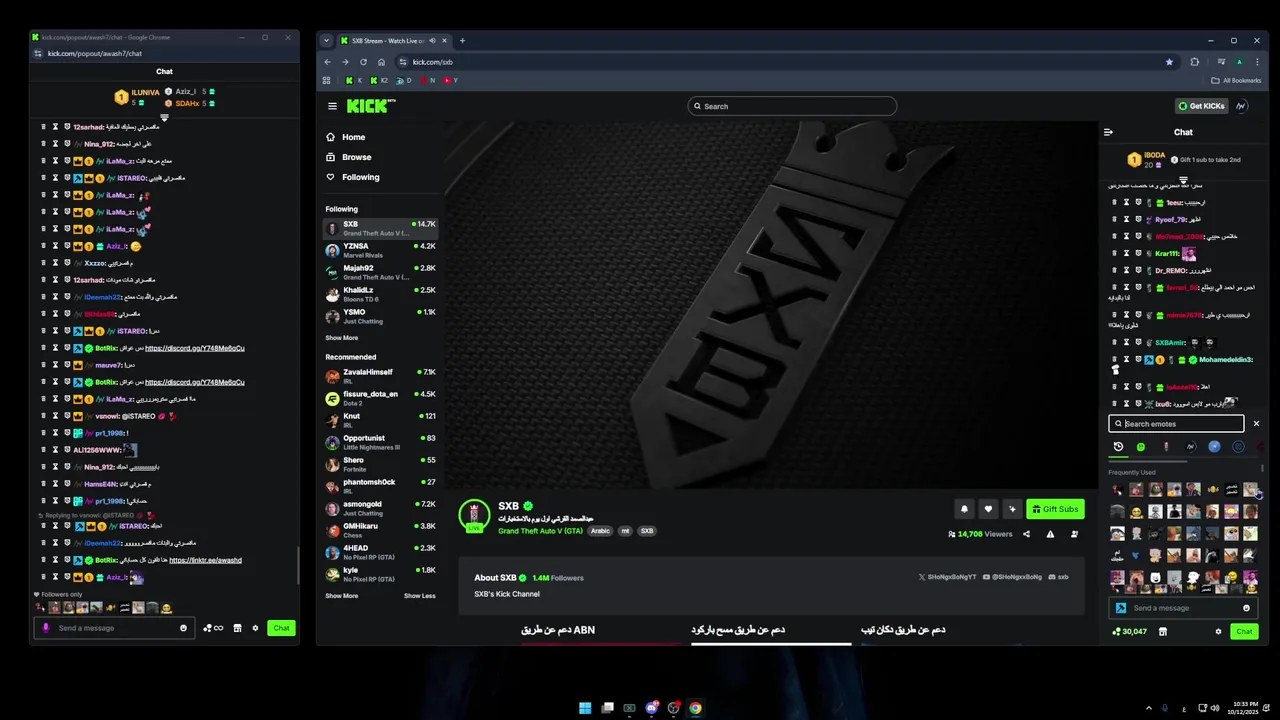Open the profile avatar menu in the Kick header
The width and height of the screenshot is (1280, 720).
[1241, 106]
